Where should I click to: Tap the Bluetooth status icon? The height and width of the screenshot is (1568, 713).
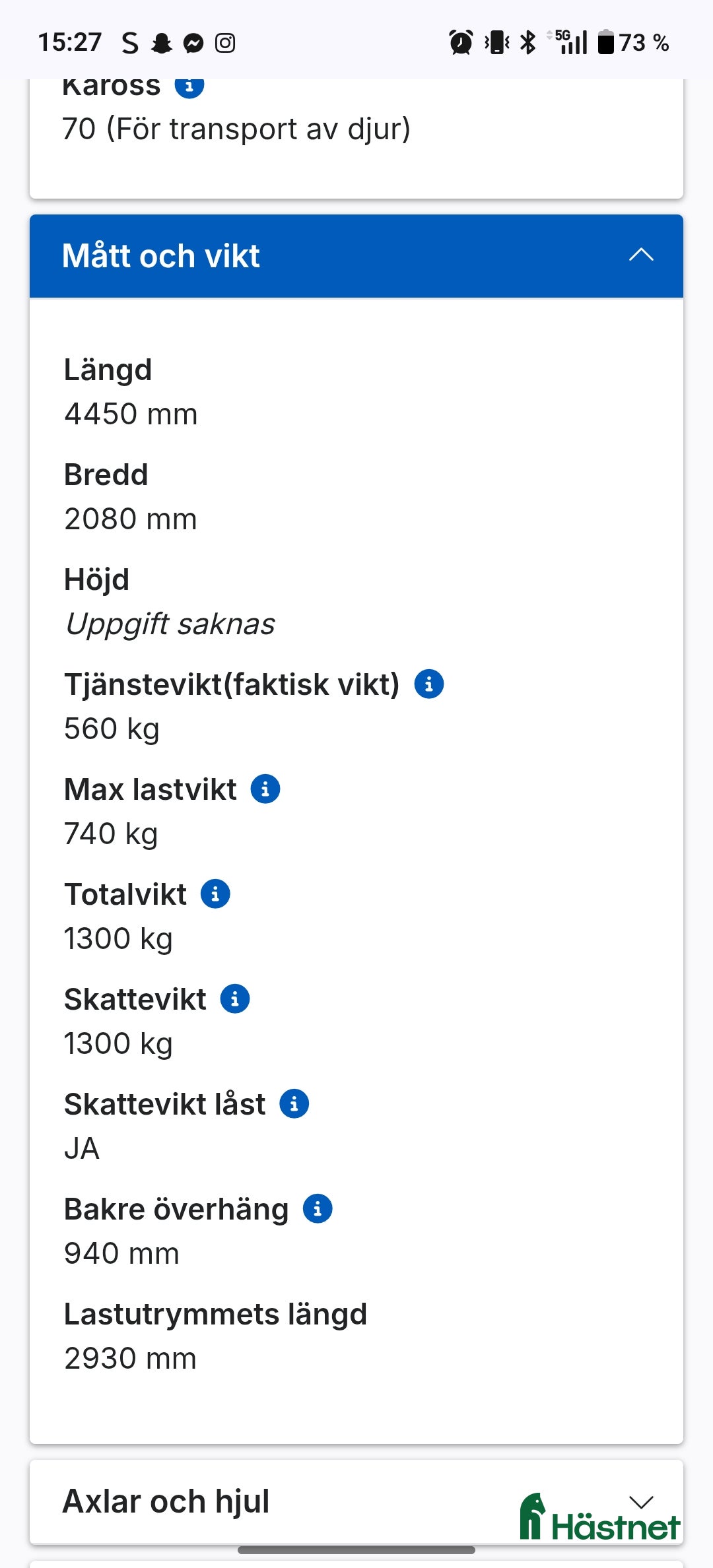point(527,42)
